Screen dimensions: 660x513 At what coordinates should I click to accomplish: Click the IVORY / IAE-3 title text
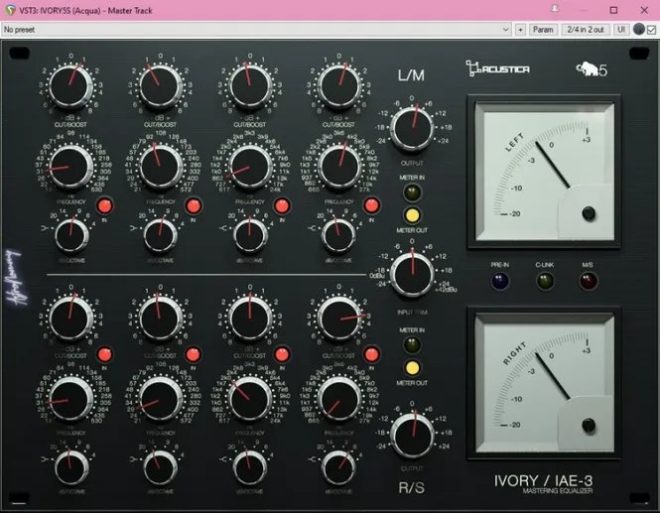[x=543, y=481]
